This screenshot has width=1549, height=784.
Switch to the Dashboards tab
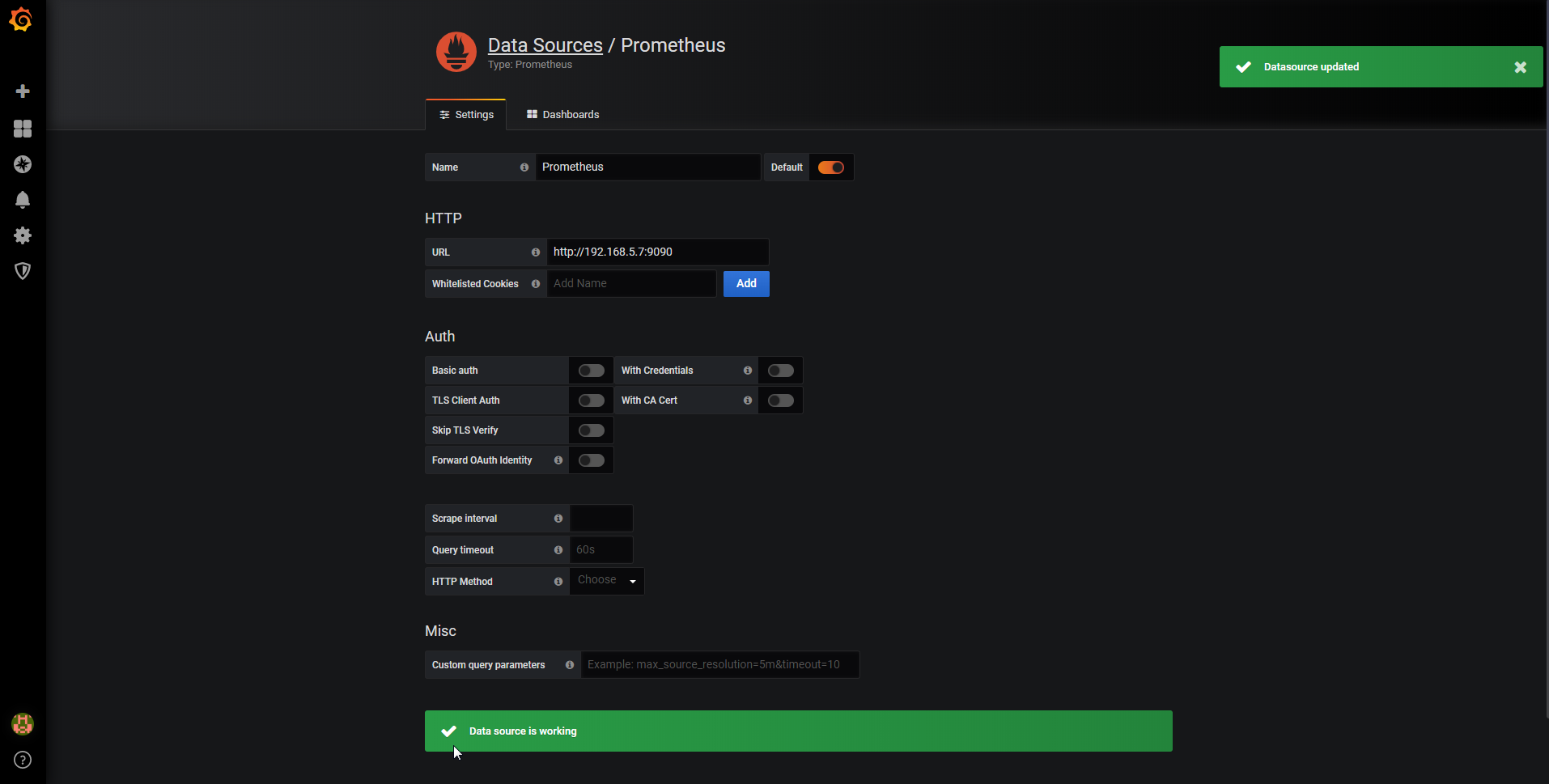[563, 115]
